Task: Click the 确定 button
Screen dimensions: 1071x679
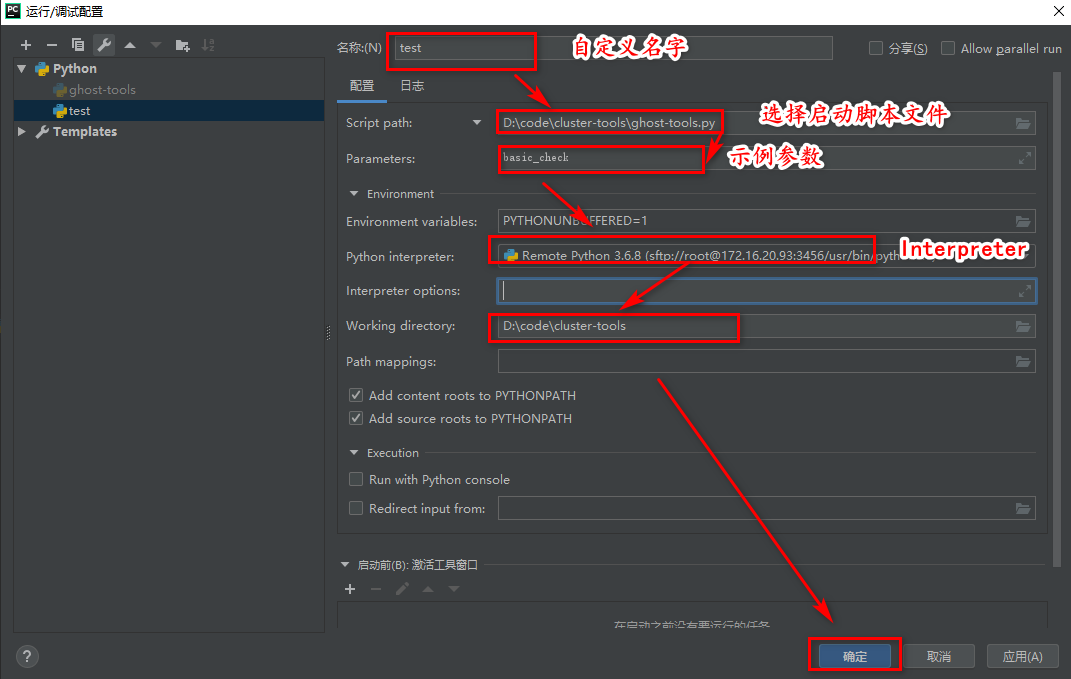Action: click(x=854, y=656)
